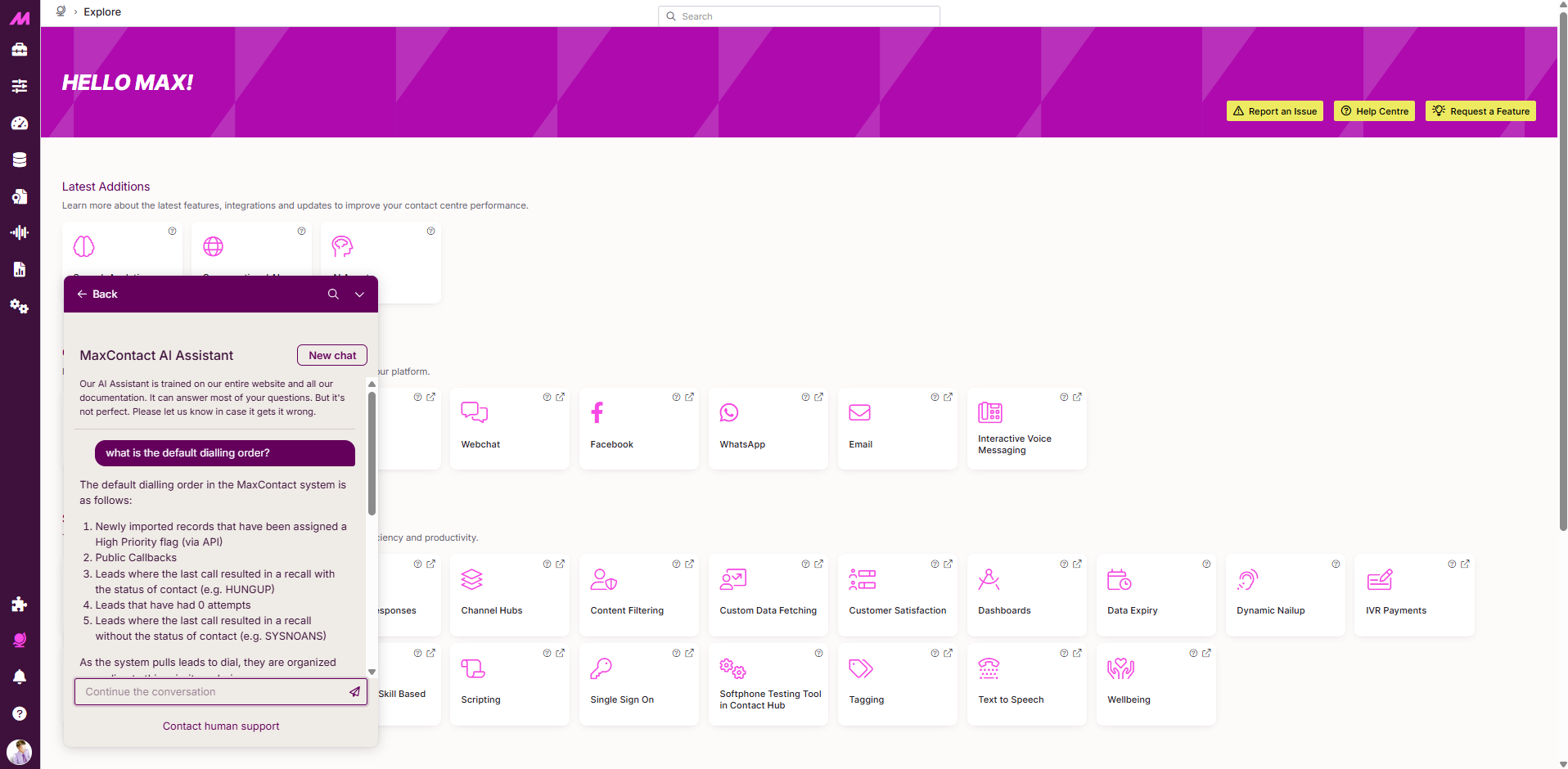The height and width of the screenshot is (769, 1568).
Task: Open the AI head icon card in Latest Additions
Action: pyautogui.click(x=381, y=262)
